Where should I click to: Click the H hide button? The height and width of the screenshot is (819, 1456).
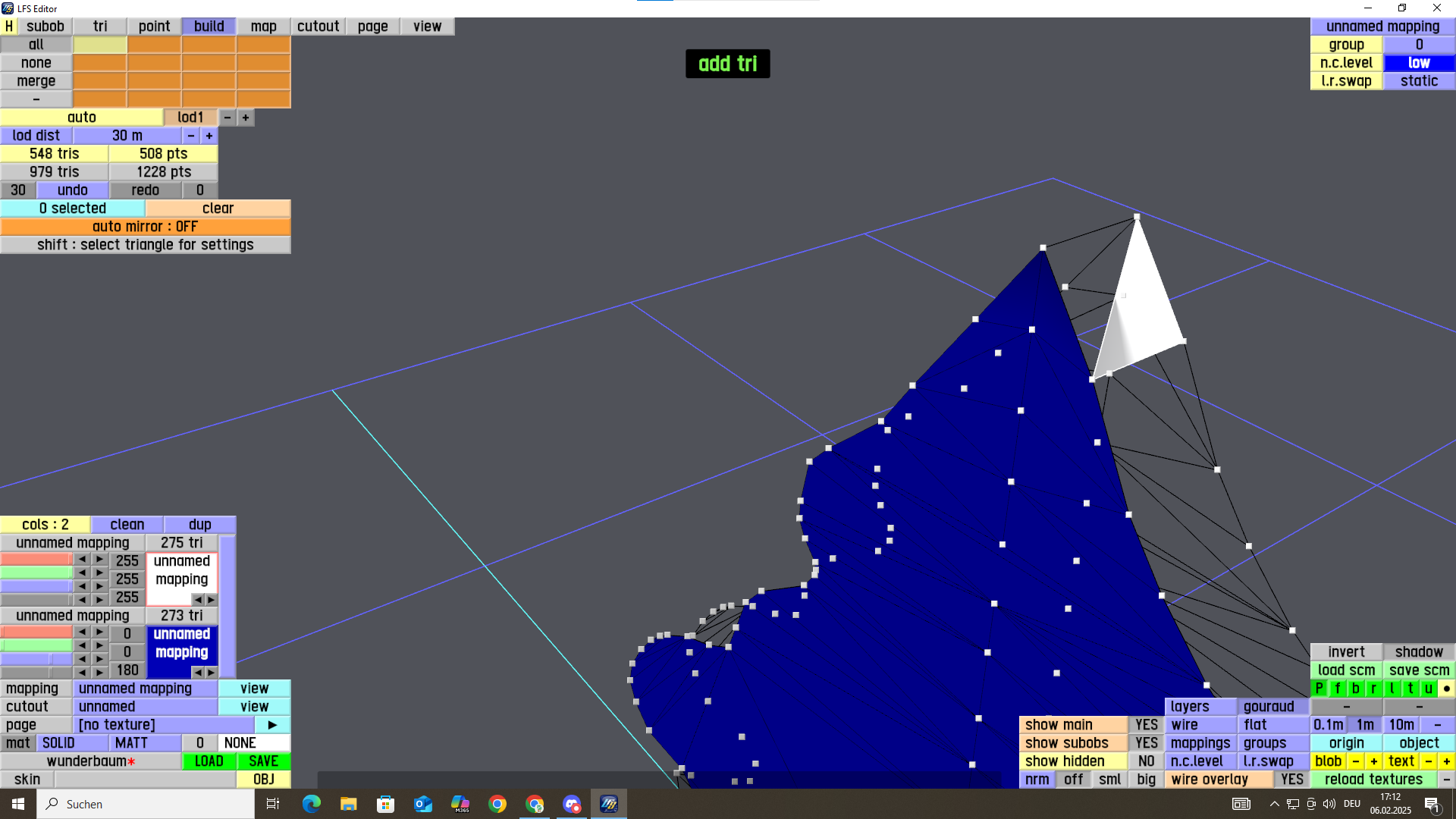(9, 26)
